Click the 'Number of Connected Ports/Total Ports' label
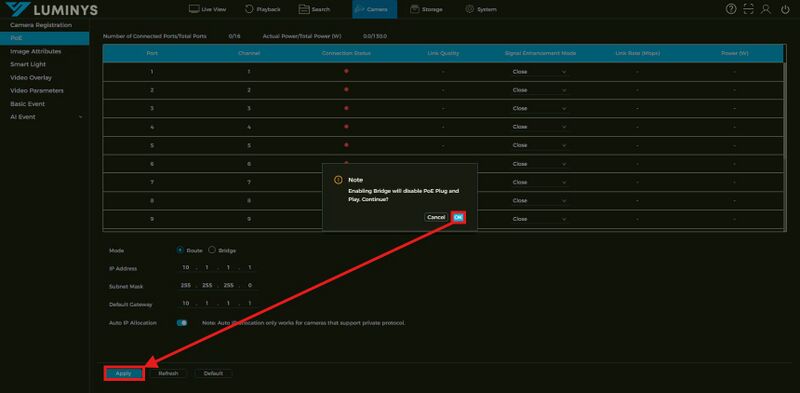Viewport: 800px width, 393px height. click(155, 36)
